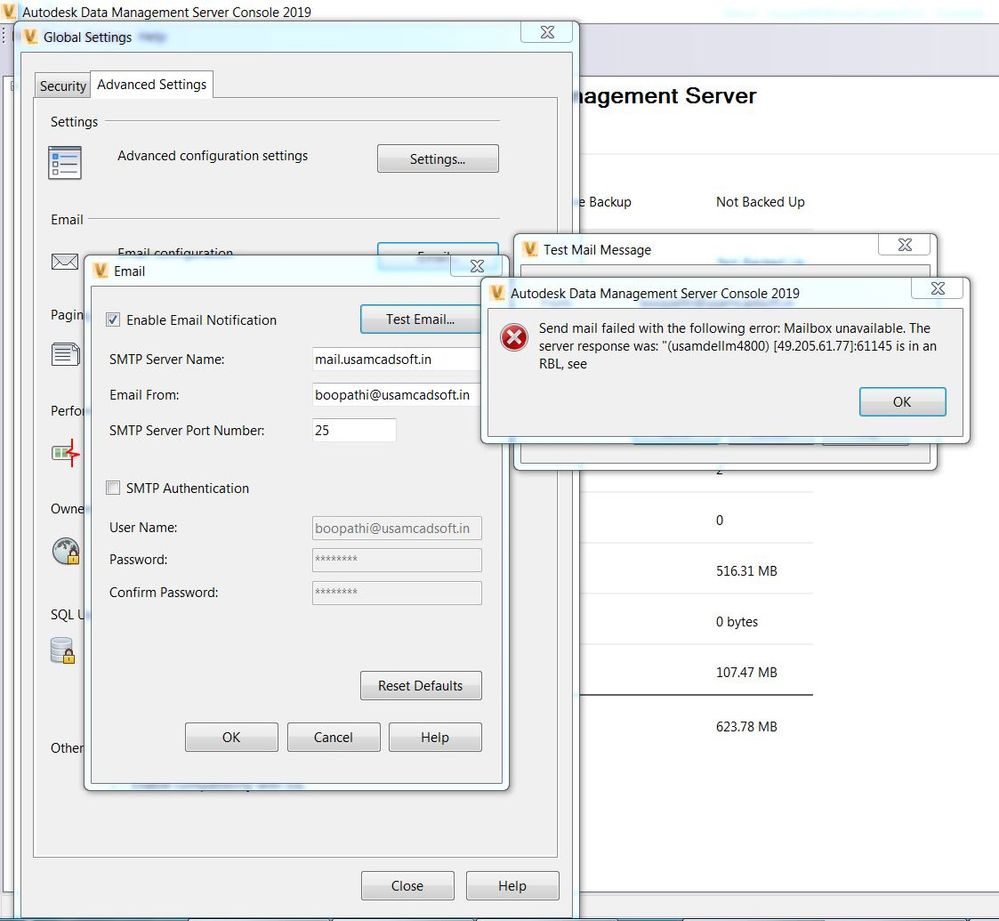Screen dimensions: 999x921
Task: Click the Password field
Action: pyautogui.click(x=397, y=560)
